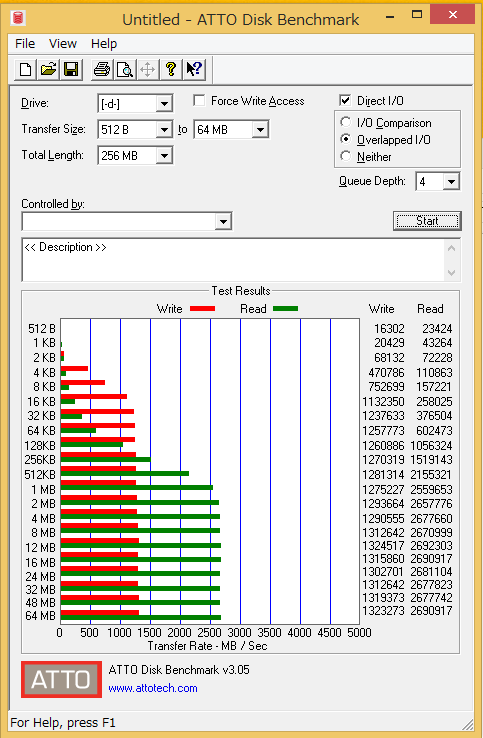This screenshot has width=483, height=738.
Task: Close the ATTO Disk Benchmark window
Action: [452, 15]
